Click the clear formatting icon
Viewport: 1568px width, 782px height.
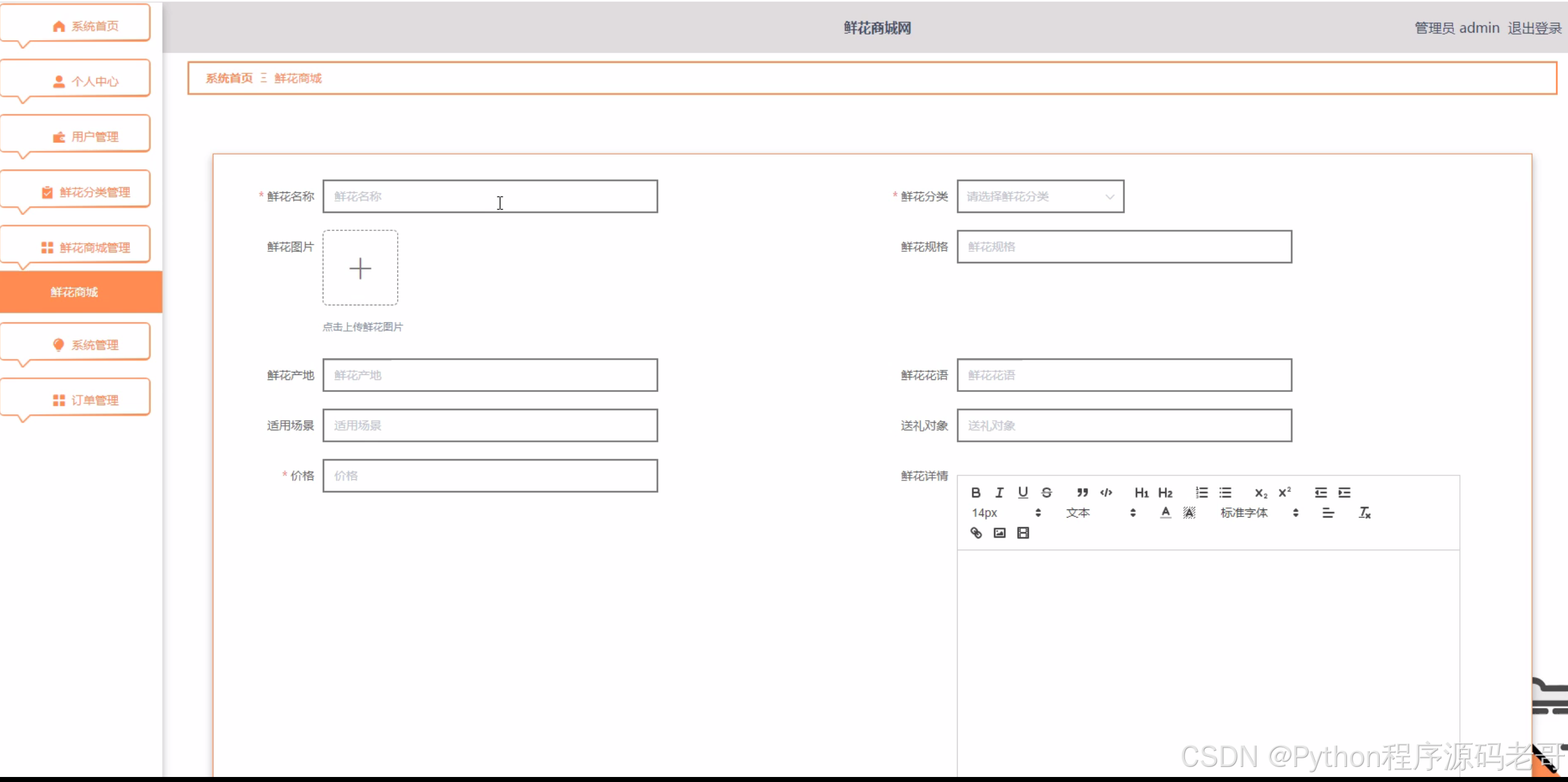[x=1365, y=513]
